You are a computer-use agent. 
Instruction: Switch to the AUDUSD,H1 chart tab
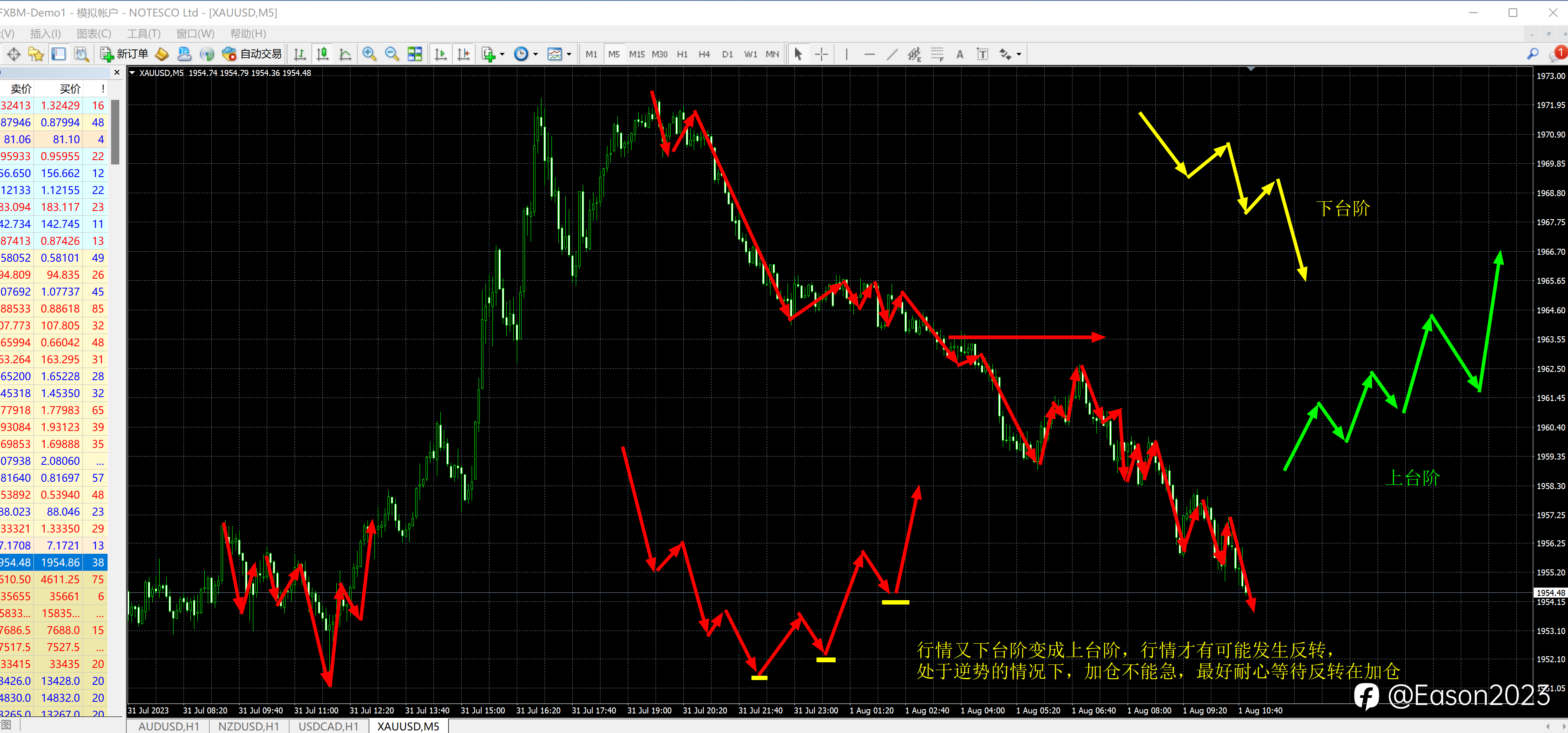pyautogui.click(x=169, y=726)
